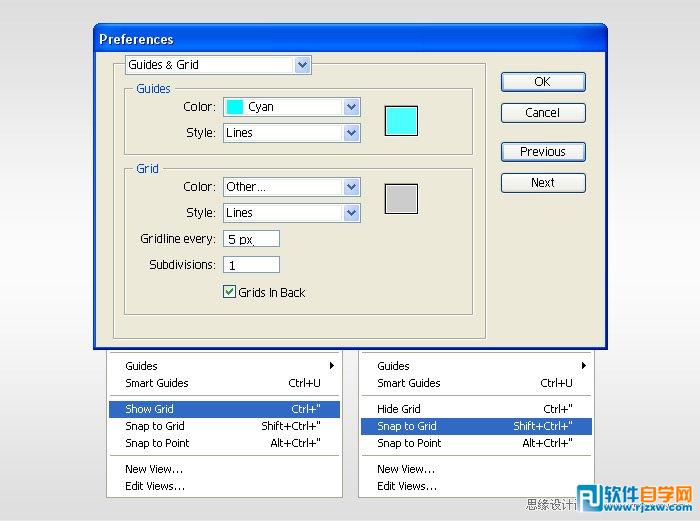The image size is (700, 521).
Task: Open the Grid Color dropdown showing Other
Action: click(292, 187)
